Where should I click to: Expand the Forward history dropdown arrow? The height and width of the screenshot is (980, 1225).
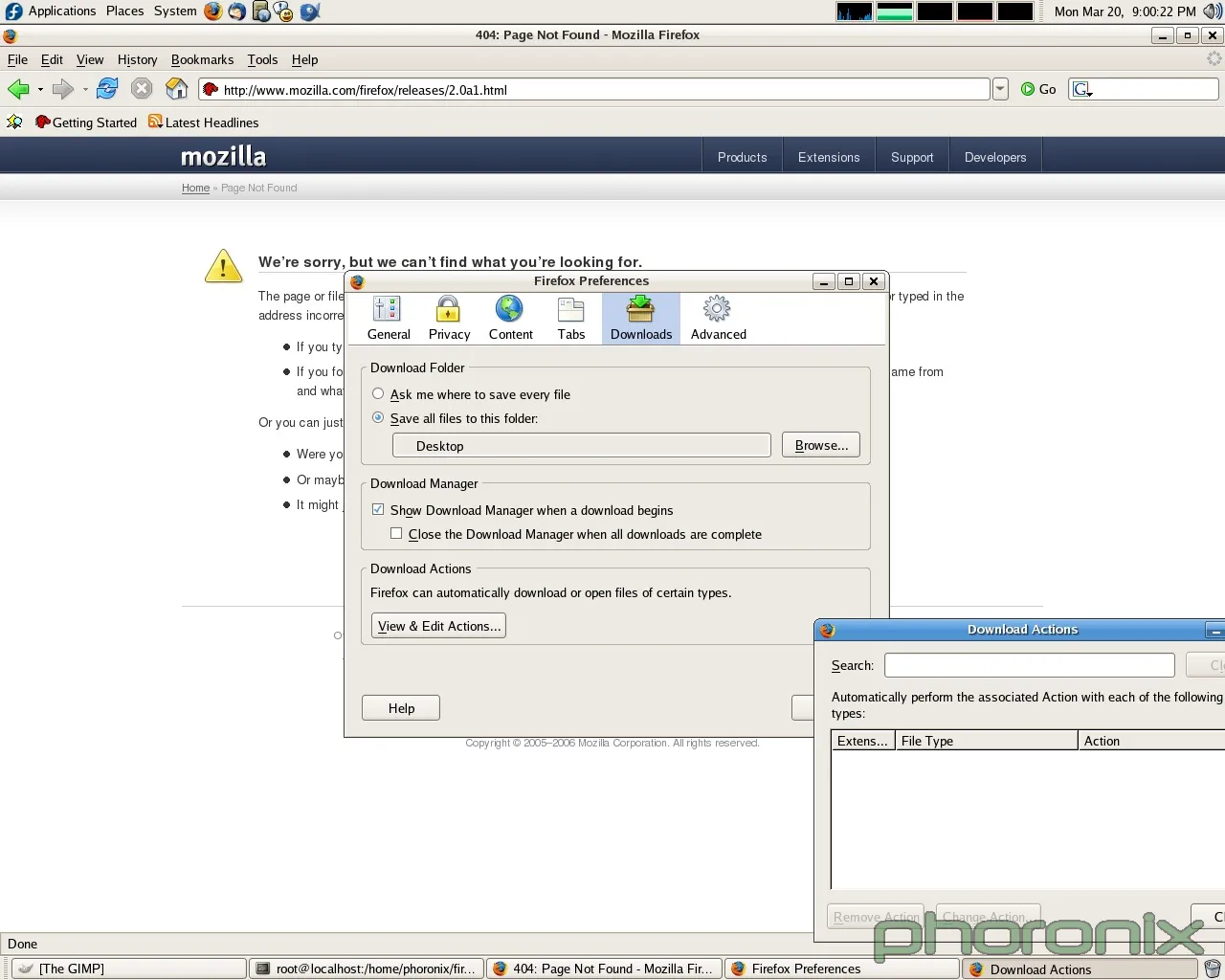point(85,89)
